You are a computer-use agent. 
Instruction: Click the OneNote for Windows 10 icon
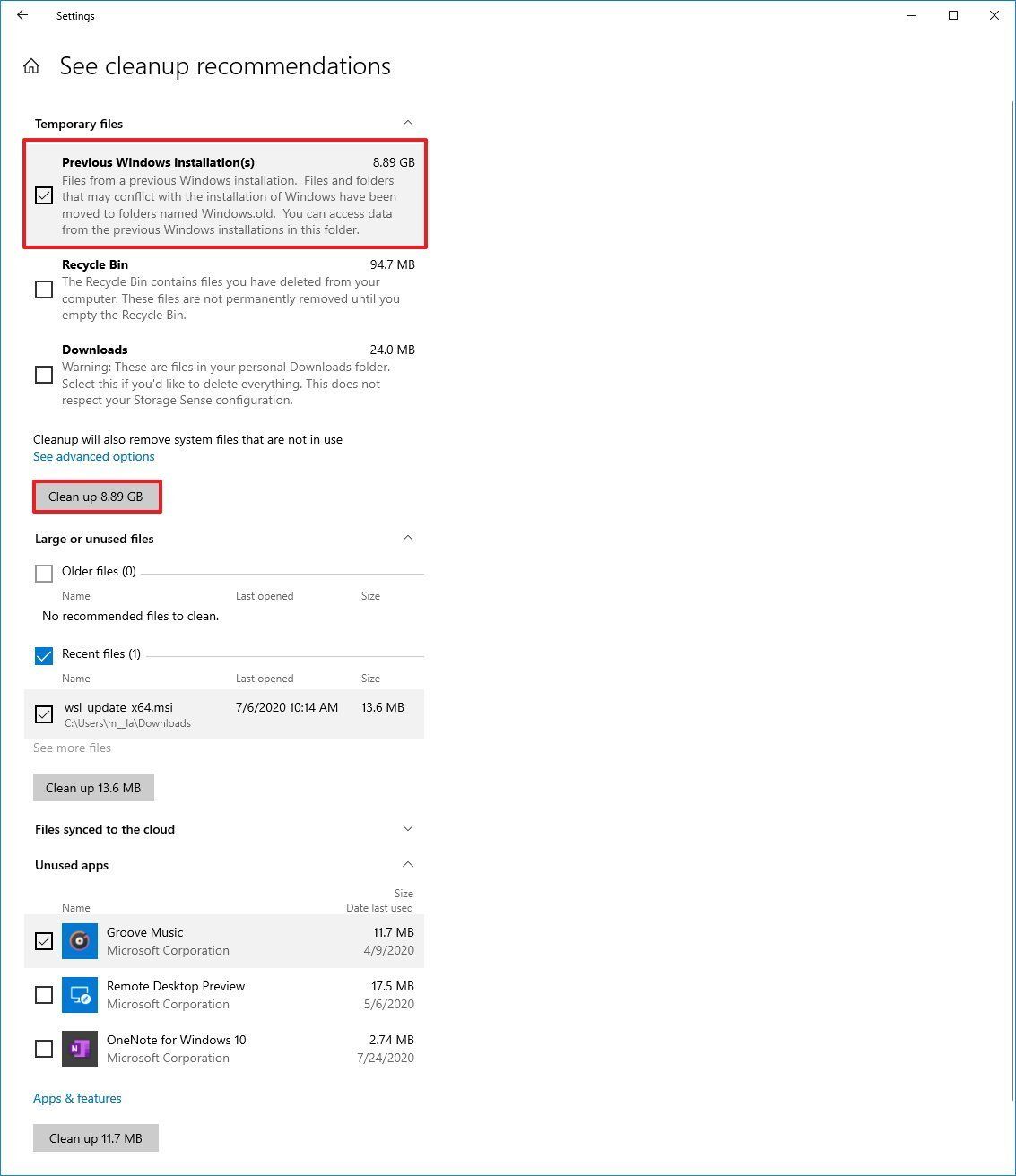coord(80,1049)
